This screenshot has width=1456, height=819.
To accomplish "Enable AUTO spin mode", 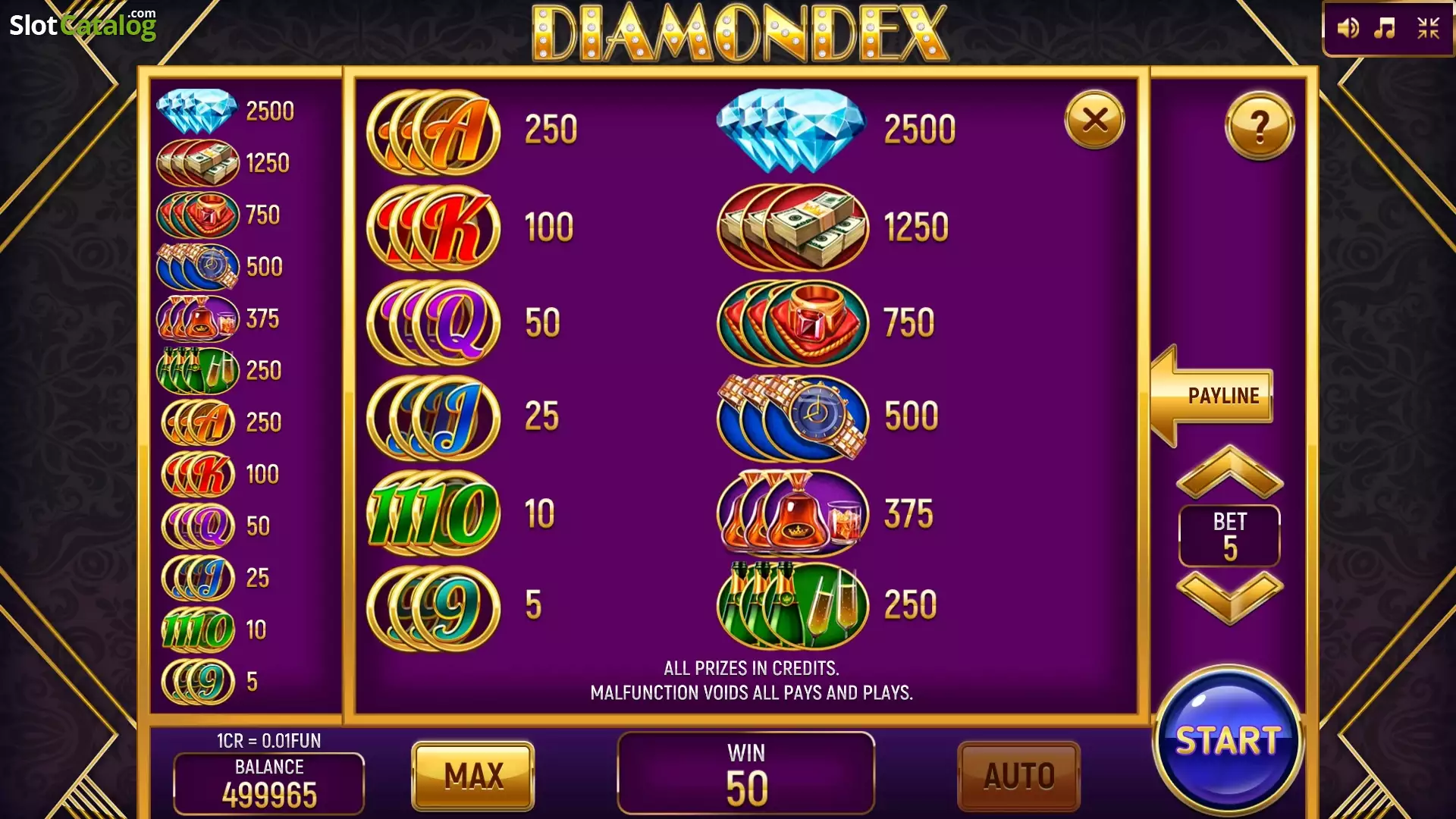I will pyautogui.click(x=1019, y=776).
